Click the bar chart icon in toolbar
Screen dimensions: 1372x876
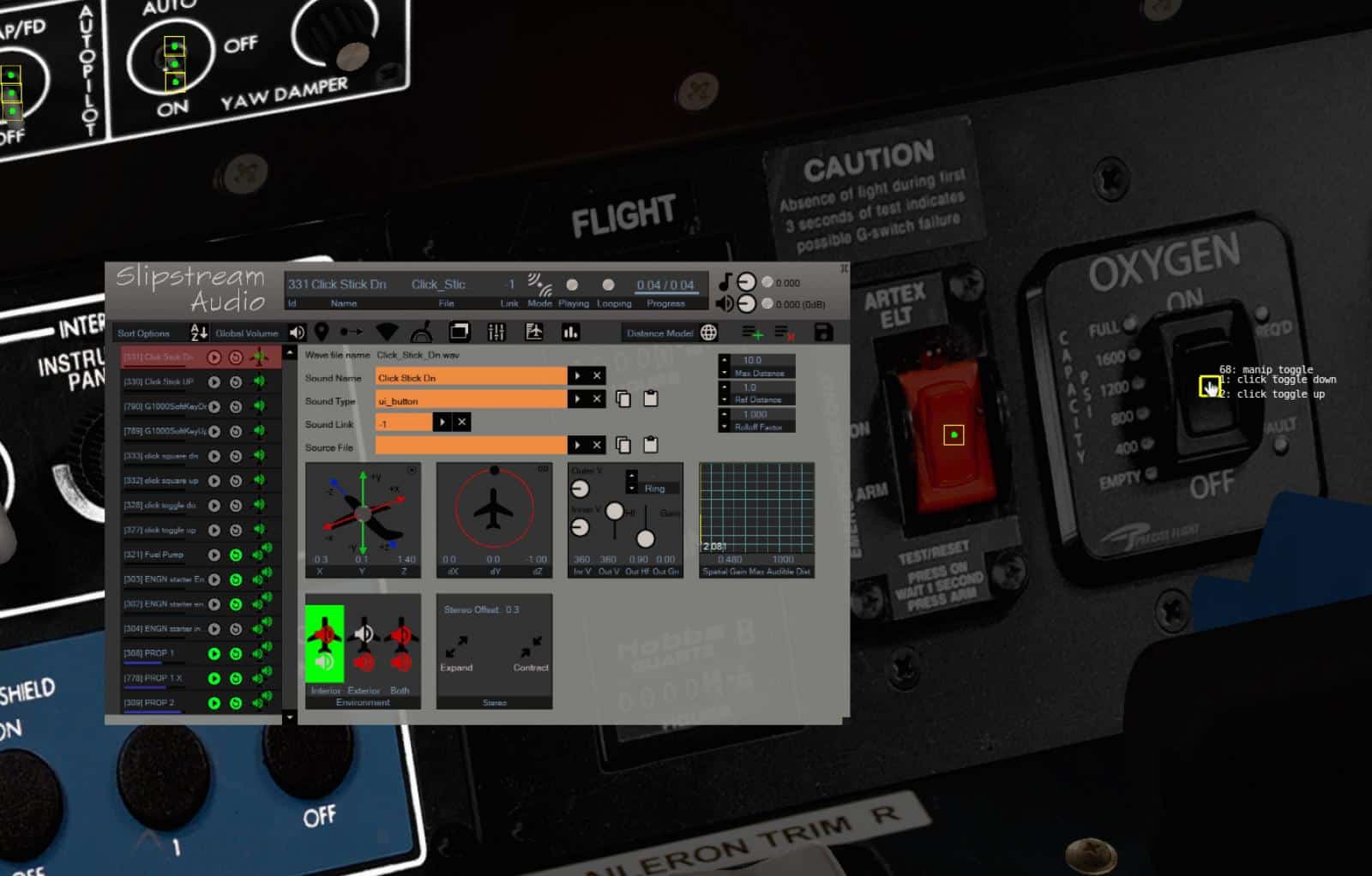pyautogui.click(x=570, y=333)
